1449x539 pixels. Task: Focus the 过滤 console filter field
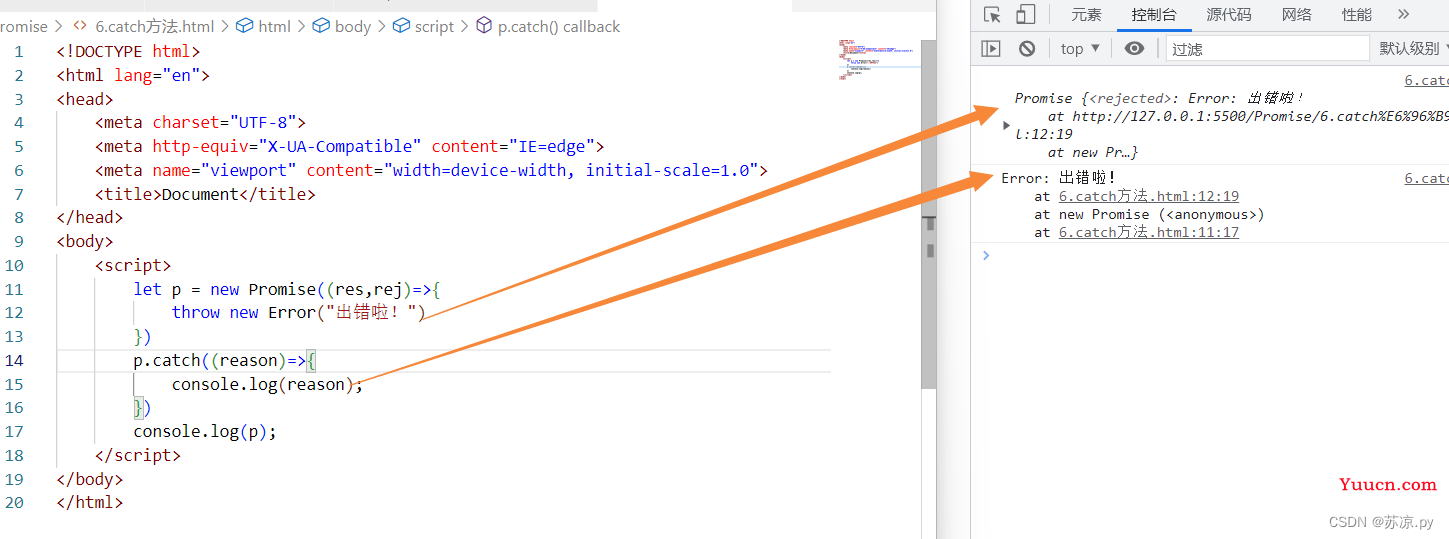tap(1267, 48)
